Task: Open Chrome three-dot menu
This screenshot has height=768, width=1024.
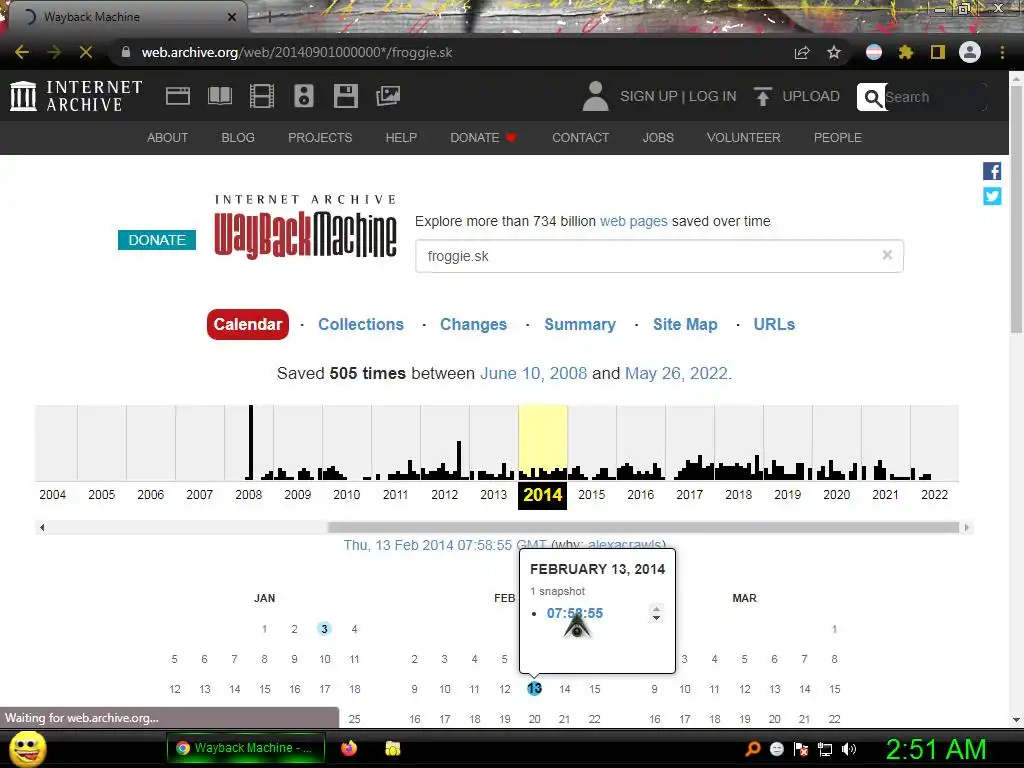Action: tap(1002, 52)
